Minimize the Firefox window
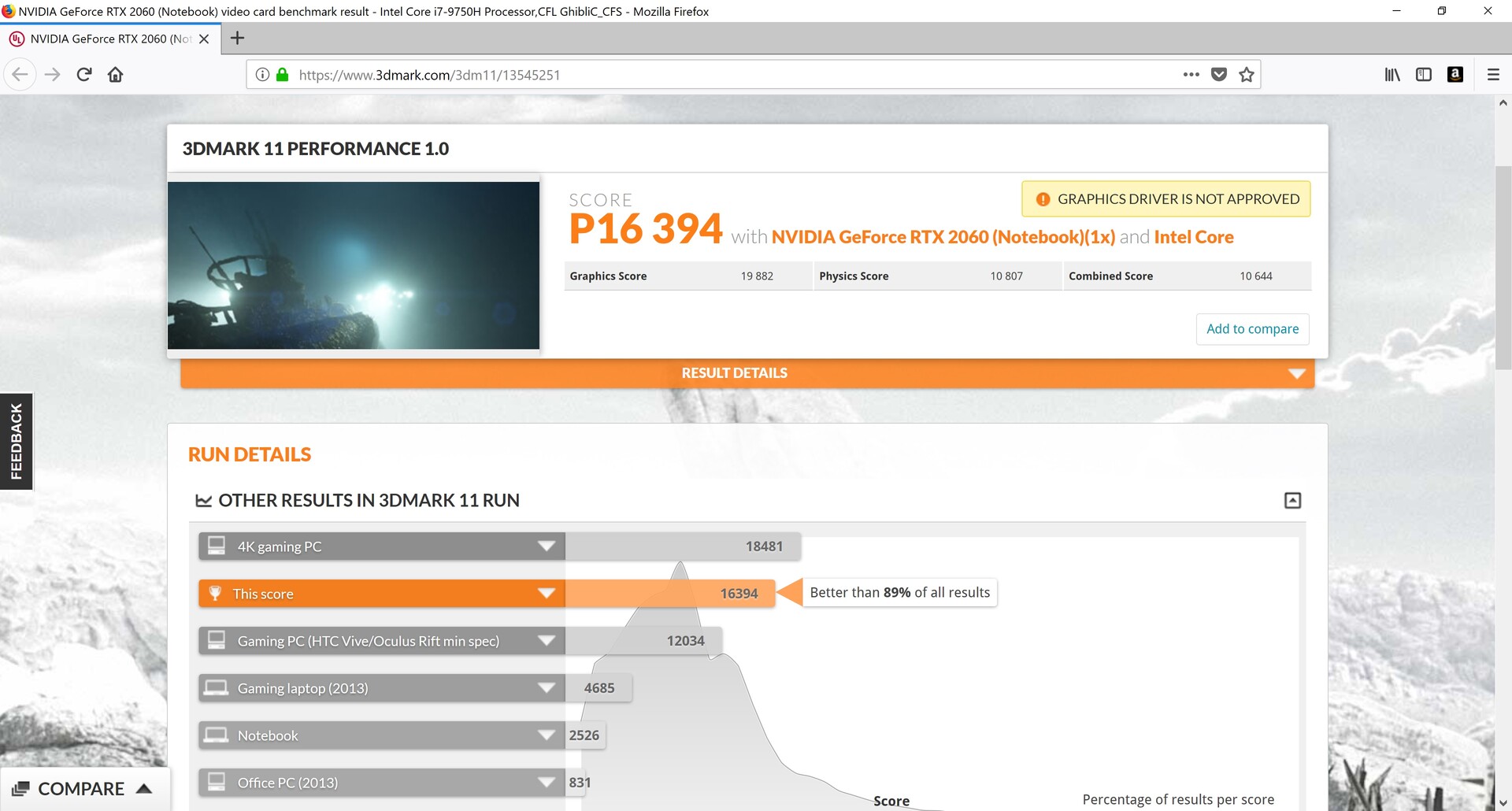The width and height of the screenshot is (1512, 811). pos(1396,11)
